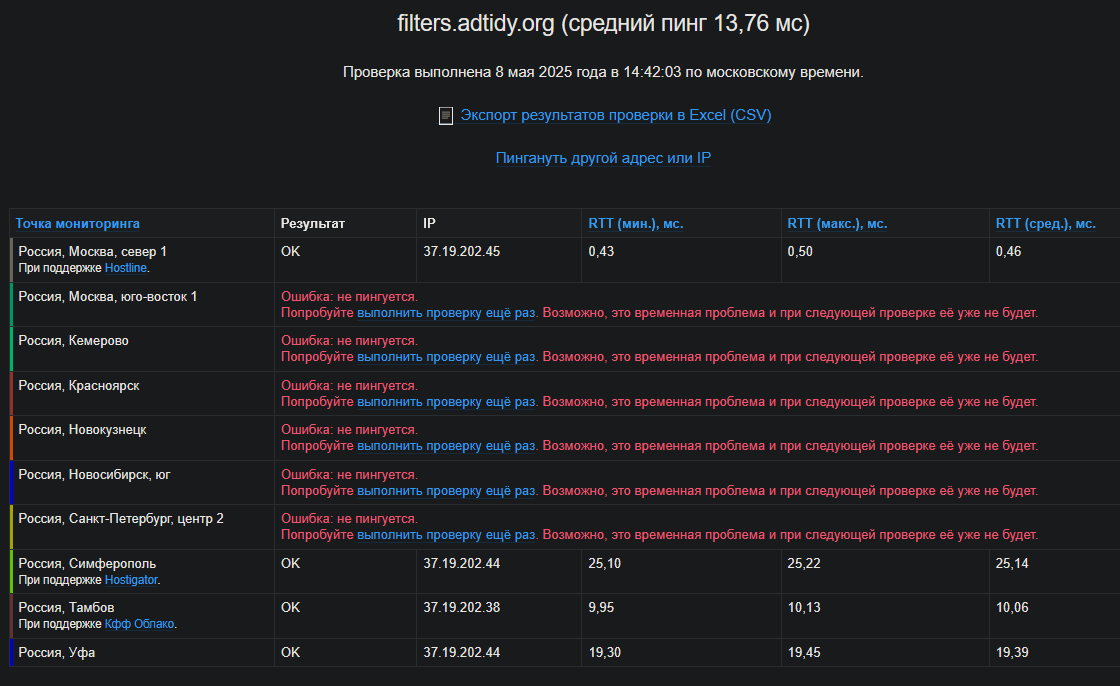The image size is (1120, 686).
Task: Select 'Россия, Симферополь' text
Action: click(87, 564)
